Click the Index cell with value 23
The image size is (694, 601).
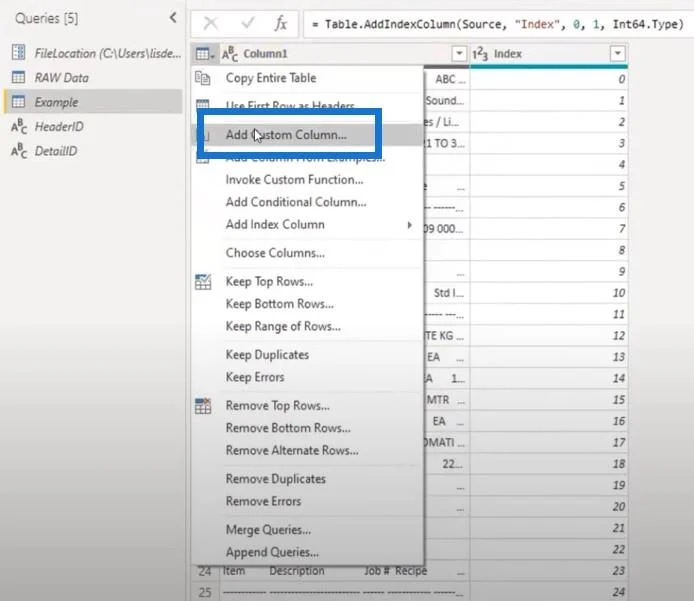549,571
